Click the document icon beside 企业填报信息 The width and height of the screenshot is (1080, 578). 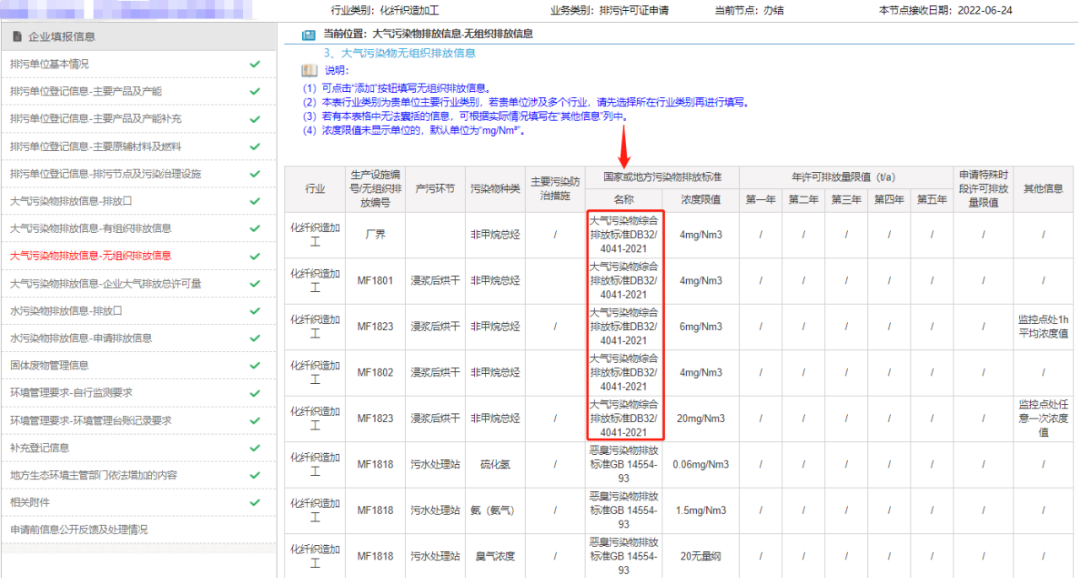(x=16, y=37)
